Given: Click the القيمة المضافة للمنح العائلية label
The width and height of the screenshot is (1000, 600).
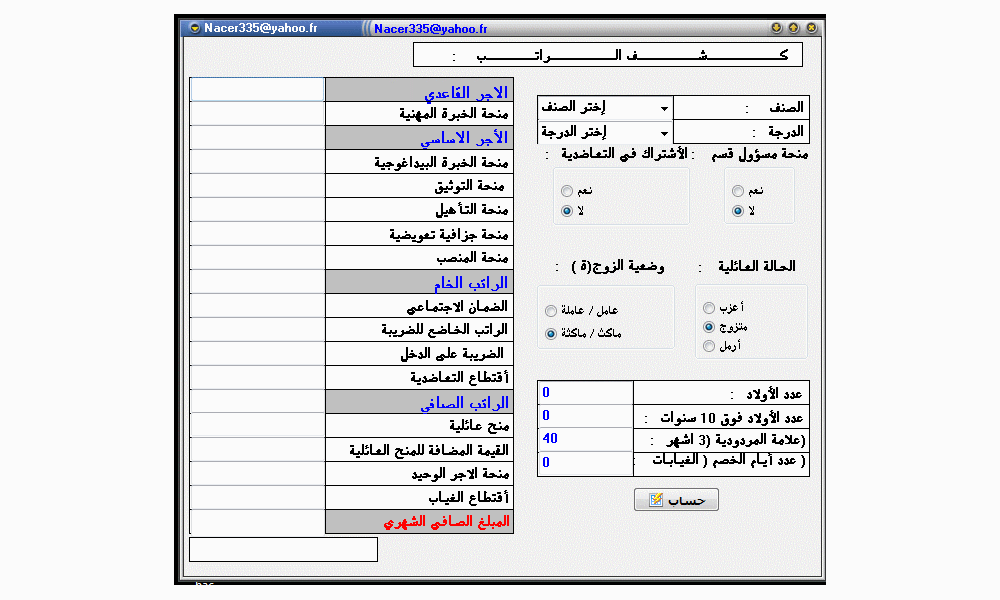Looking at the screenshot, I should coord(429,450).
